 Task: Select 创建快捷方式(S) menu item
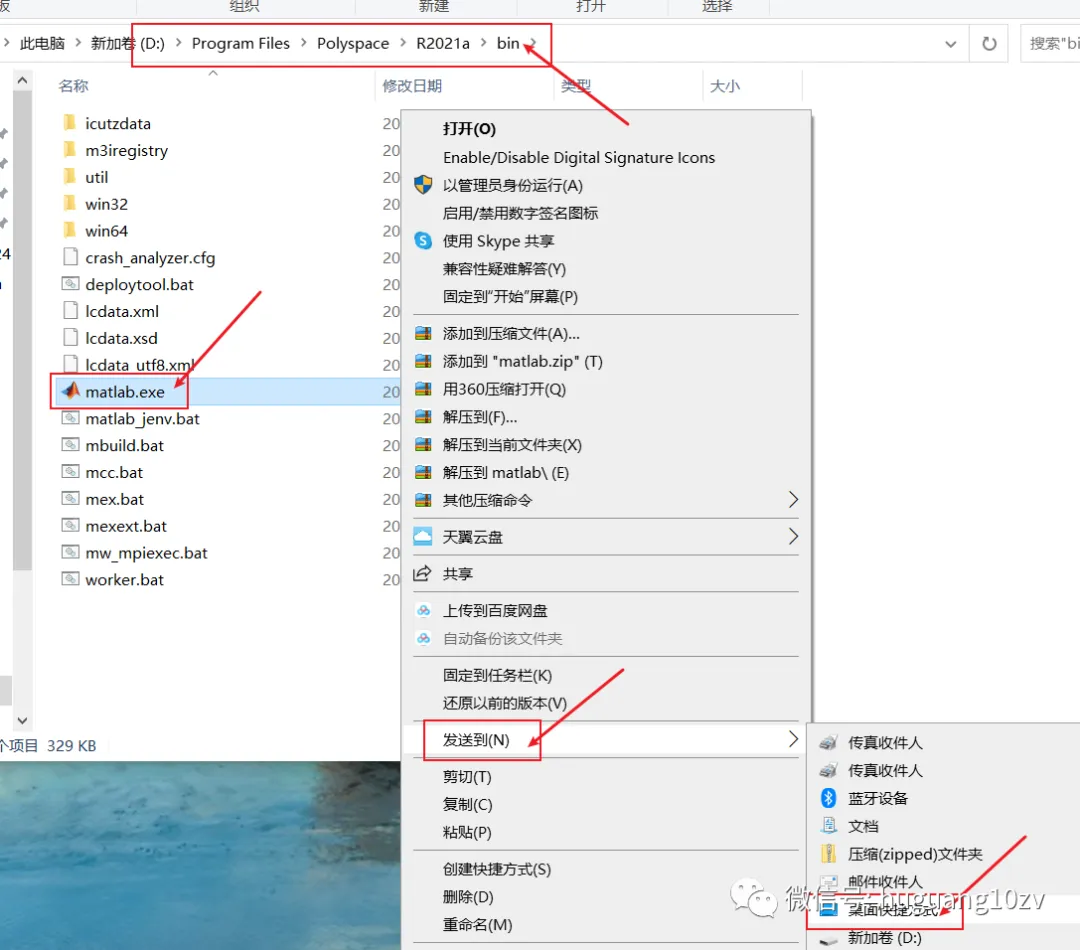click(497, 869)
